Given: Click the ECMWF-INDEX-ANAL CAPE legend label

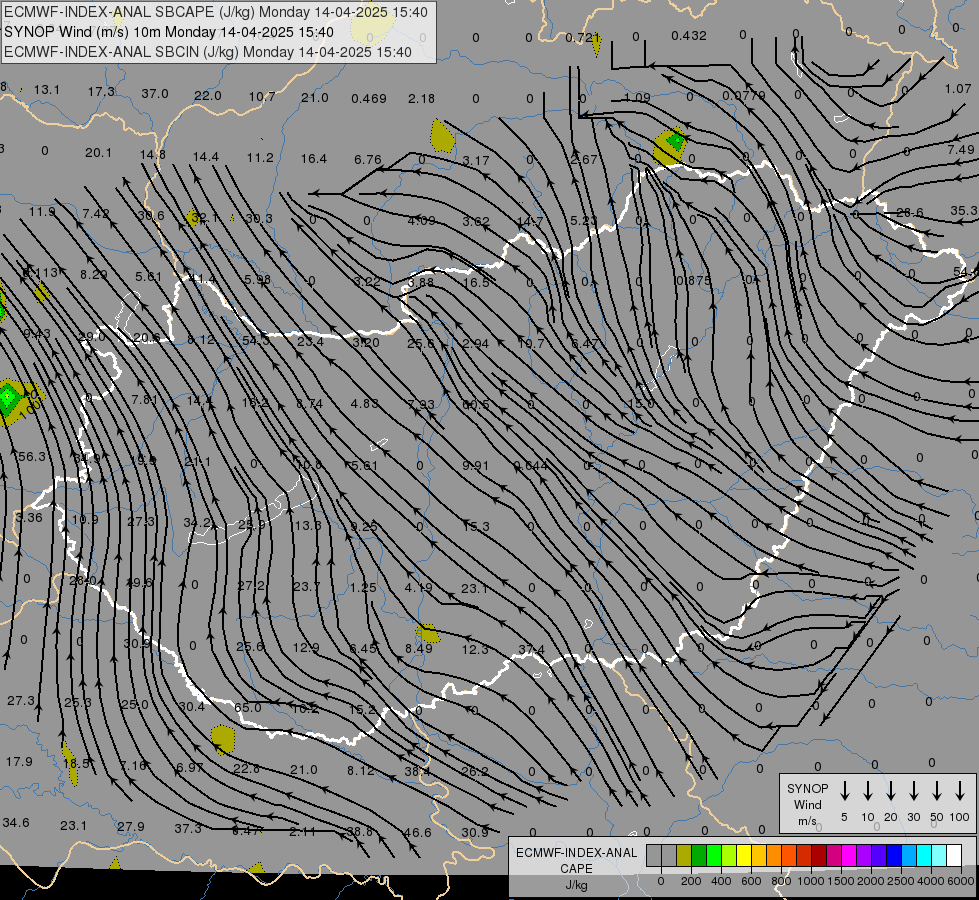Looking at the screenshot, I should point(576,861).
